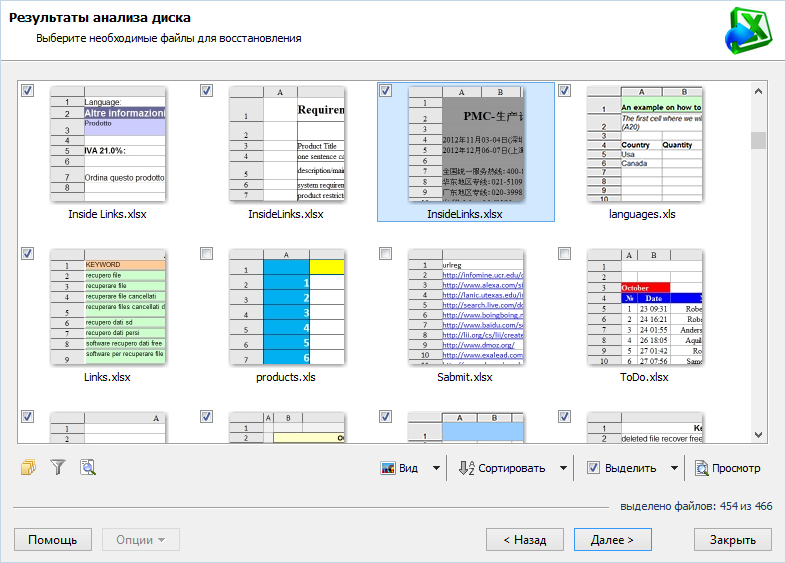786x563 pixels.
Task: Click the Помощь button
Action: [53, 540]
